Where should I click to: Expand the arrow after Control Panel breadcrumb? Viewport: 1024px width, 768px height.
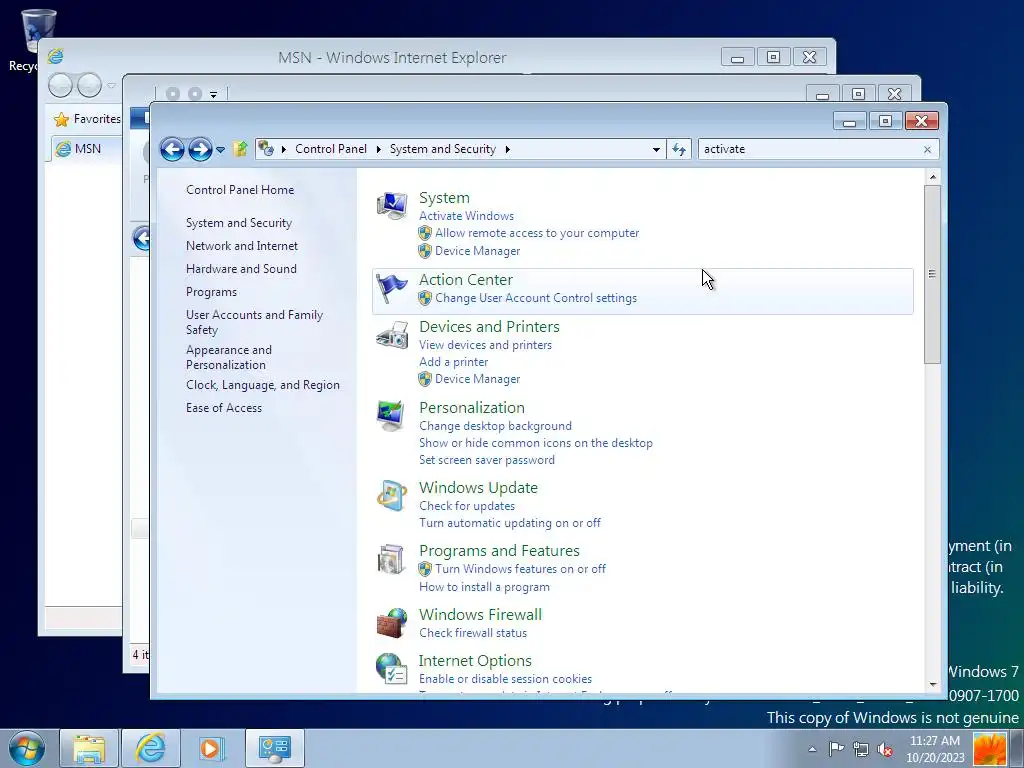[379, 150]
